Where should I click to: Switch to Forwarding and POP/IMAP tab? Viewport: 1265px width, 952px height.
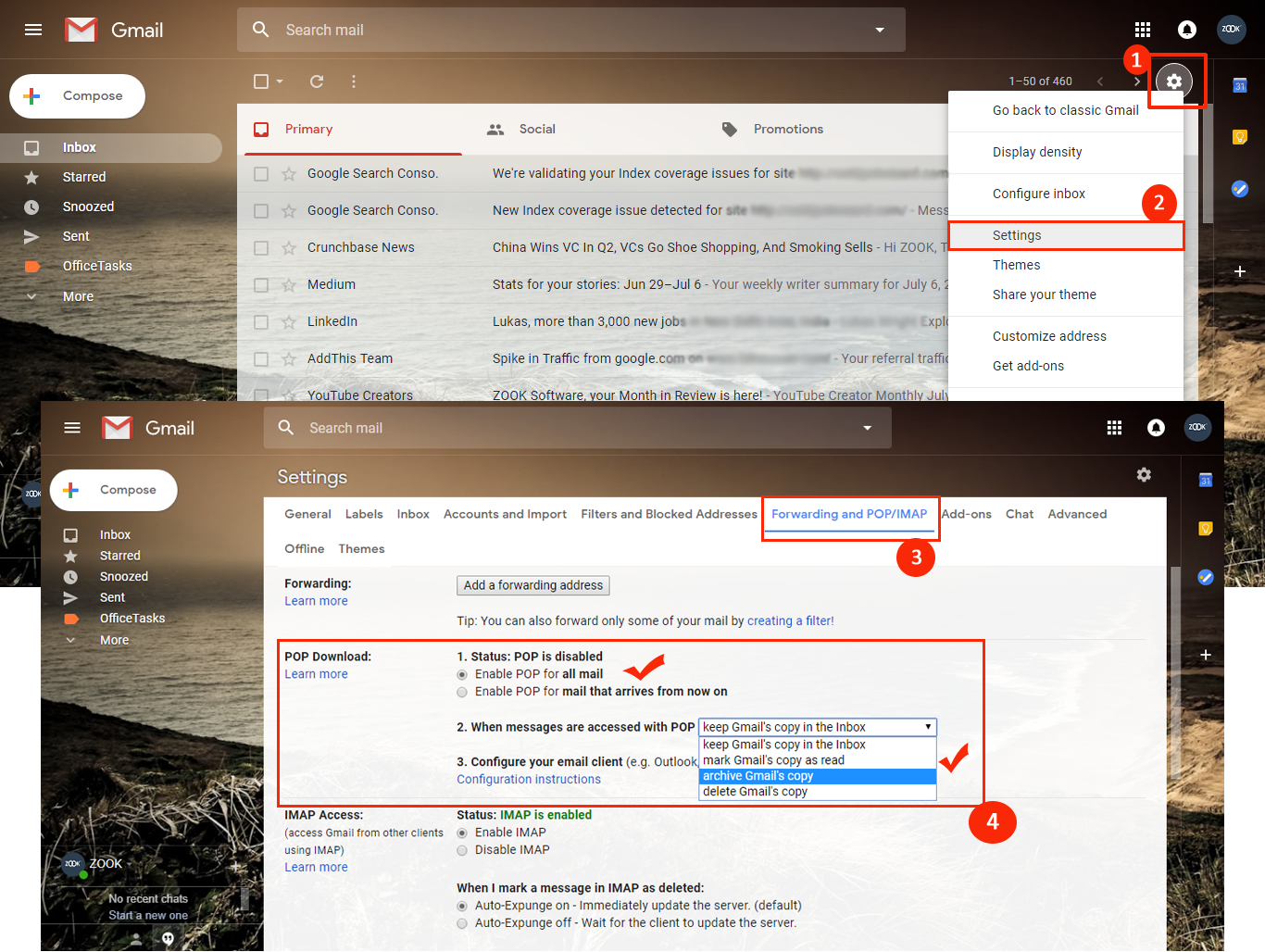pyautogui.click(x=849, y=514)
